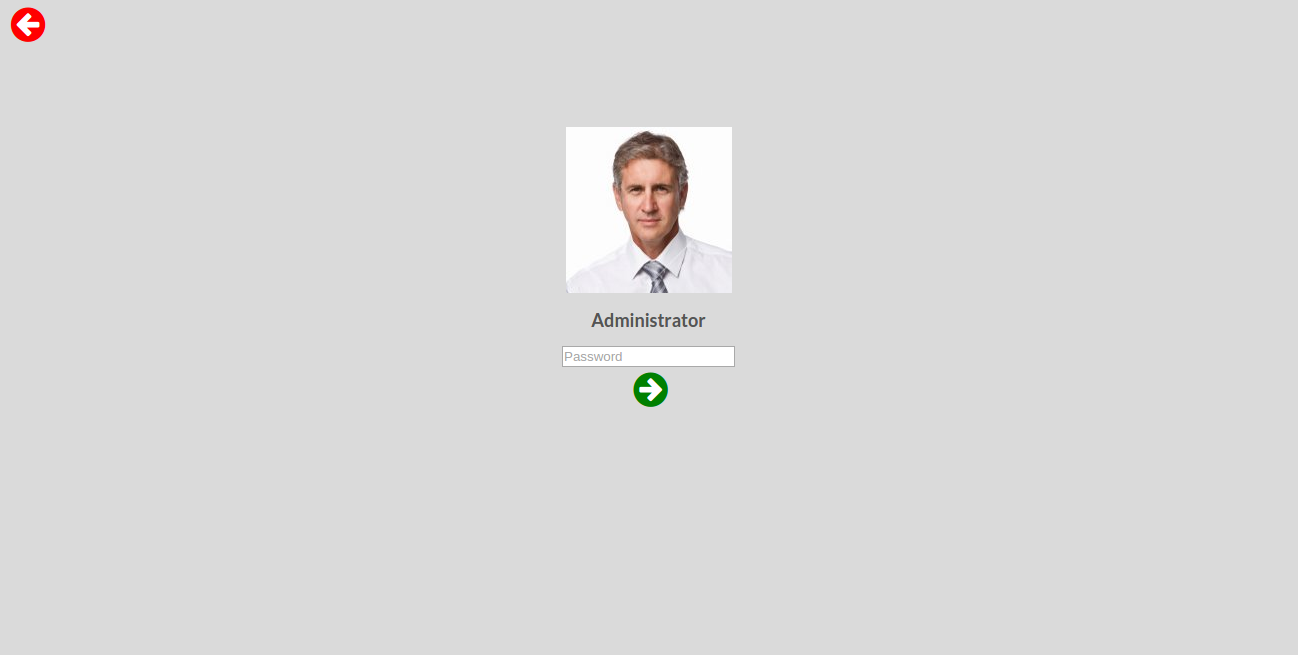
Task: Click the green circular login arrow
Action: pyautogui.click(x=650, y=390)
